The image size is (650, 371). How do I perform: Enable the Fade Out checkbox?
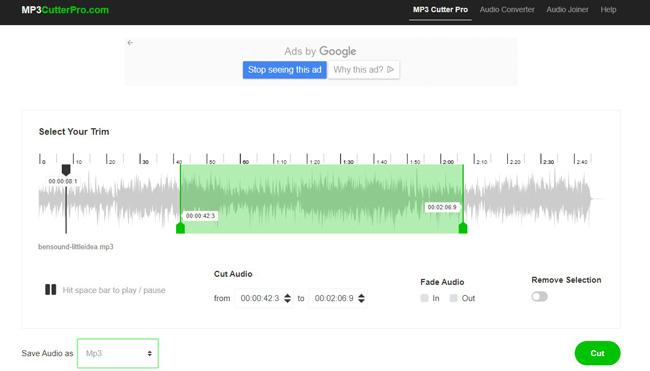pos(454,298)
